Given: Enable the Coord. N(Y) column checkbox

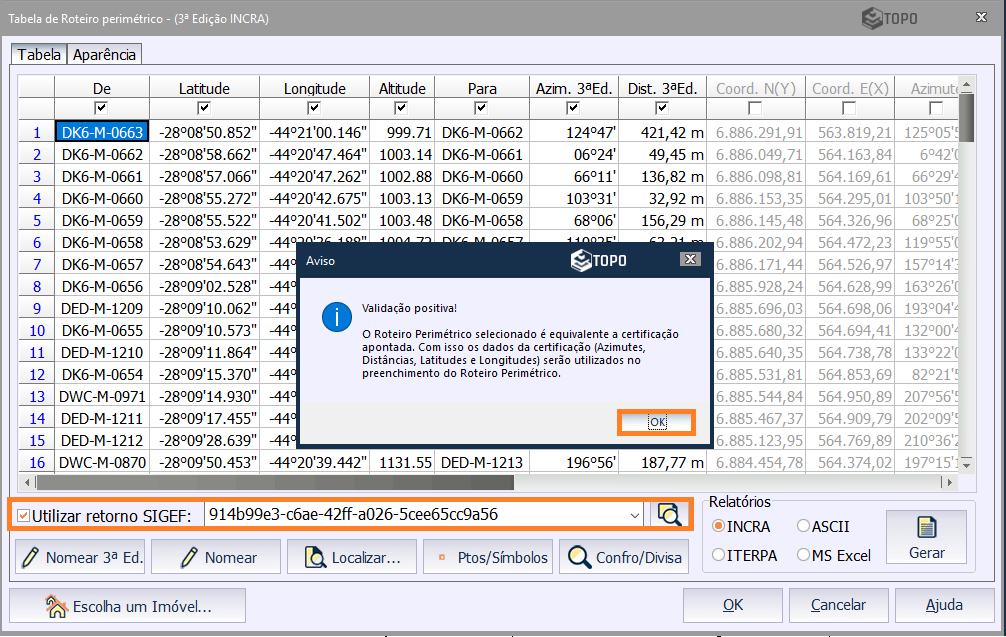Looking at the screenshot, I should coord(755,108).
